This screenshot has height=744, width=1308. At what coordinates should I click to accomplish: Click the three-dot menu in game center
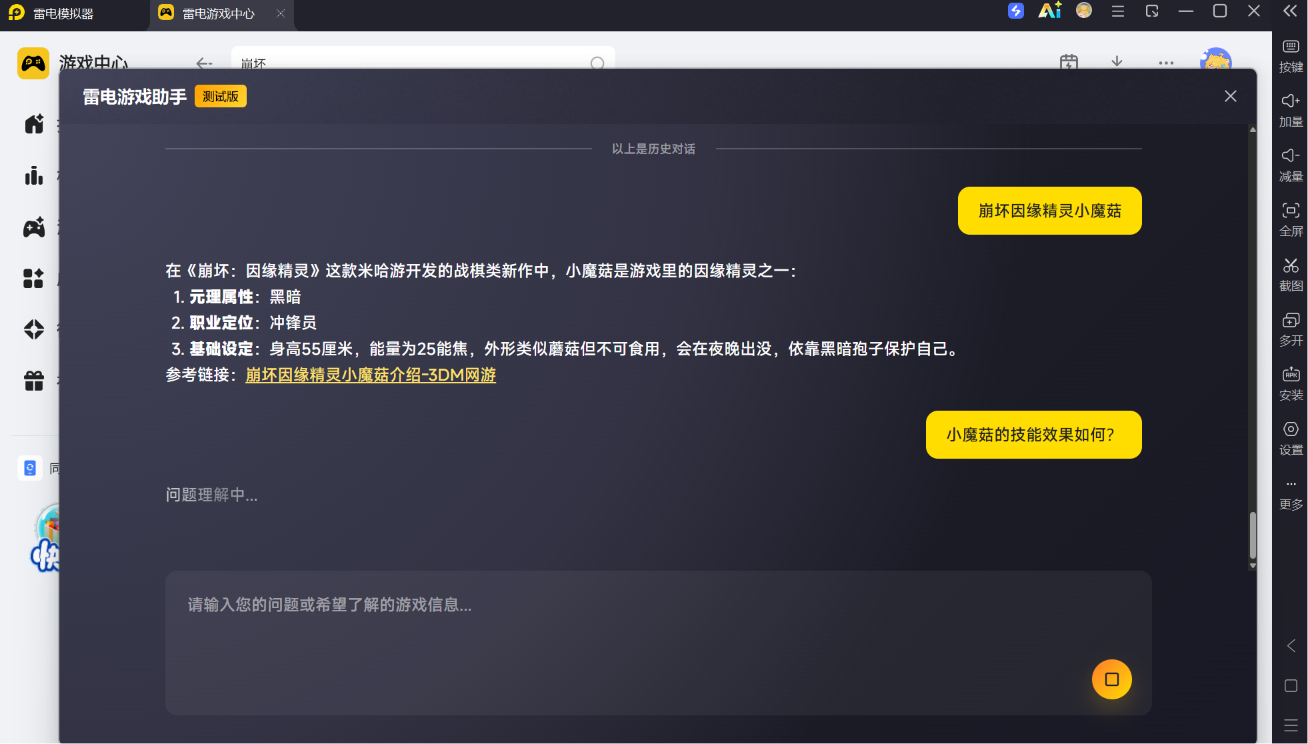(1166, 62)
